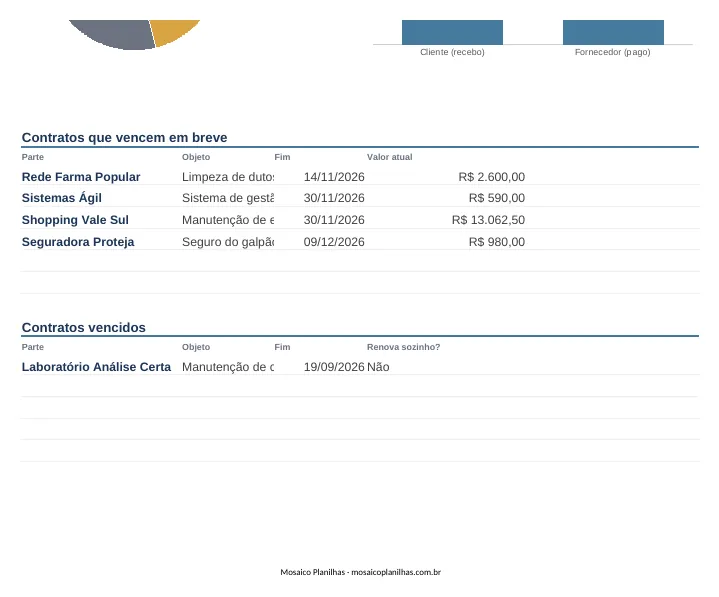
Task: Select the 'Laboratório Análise Certa' party name
Action: tap(96, 367)
